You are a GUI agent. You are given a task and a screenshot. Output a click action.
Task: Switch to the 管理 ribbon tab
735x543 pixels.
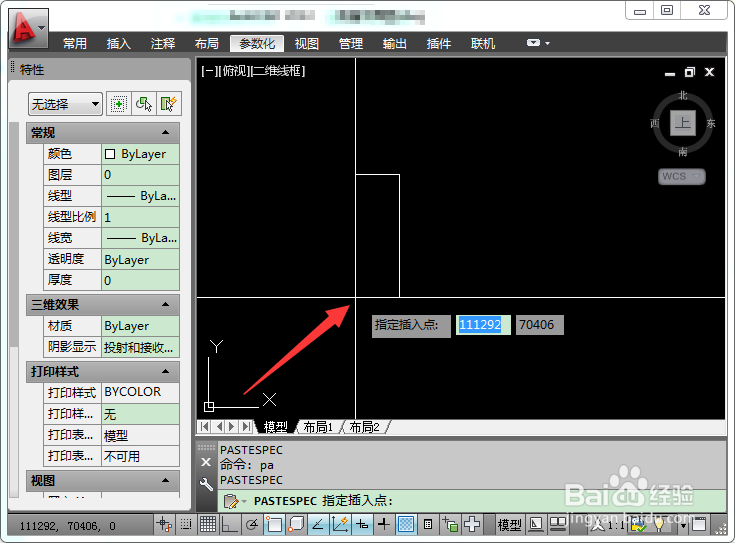pyautogui.click(x=351, y=44)
